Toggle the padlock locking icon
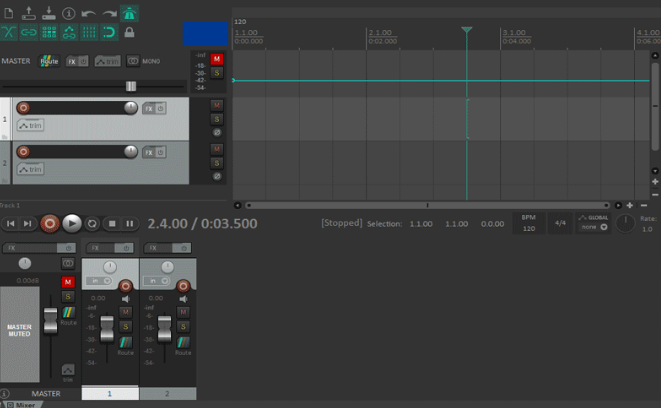Image resolution: width=661 pixels, height=408 pixels. (x=129, y=32)
